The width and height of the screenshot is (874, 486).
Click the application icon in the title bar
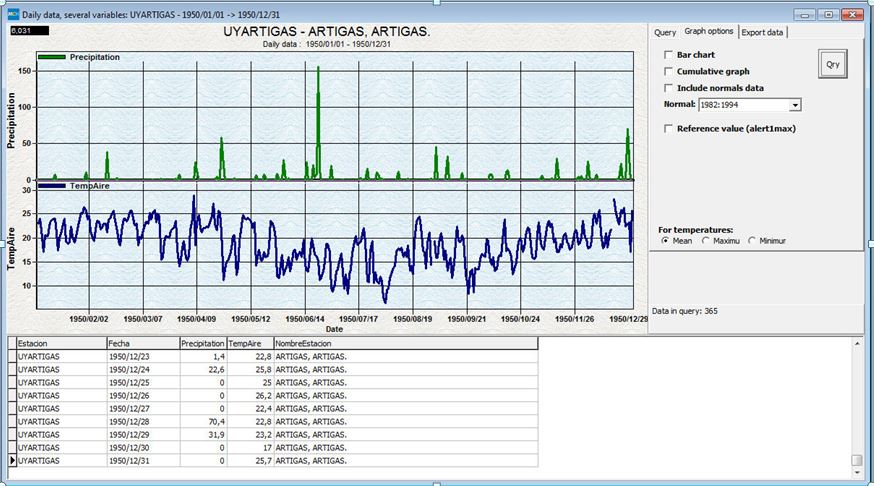coord(11,14)
